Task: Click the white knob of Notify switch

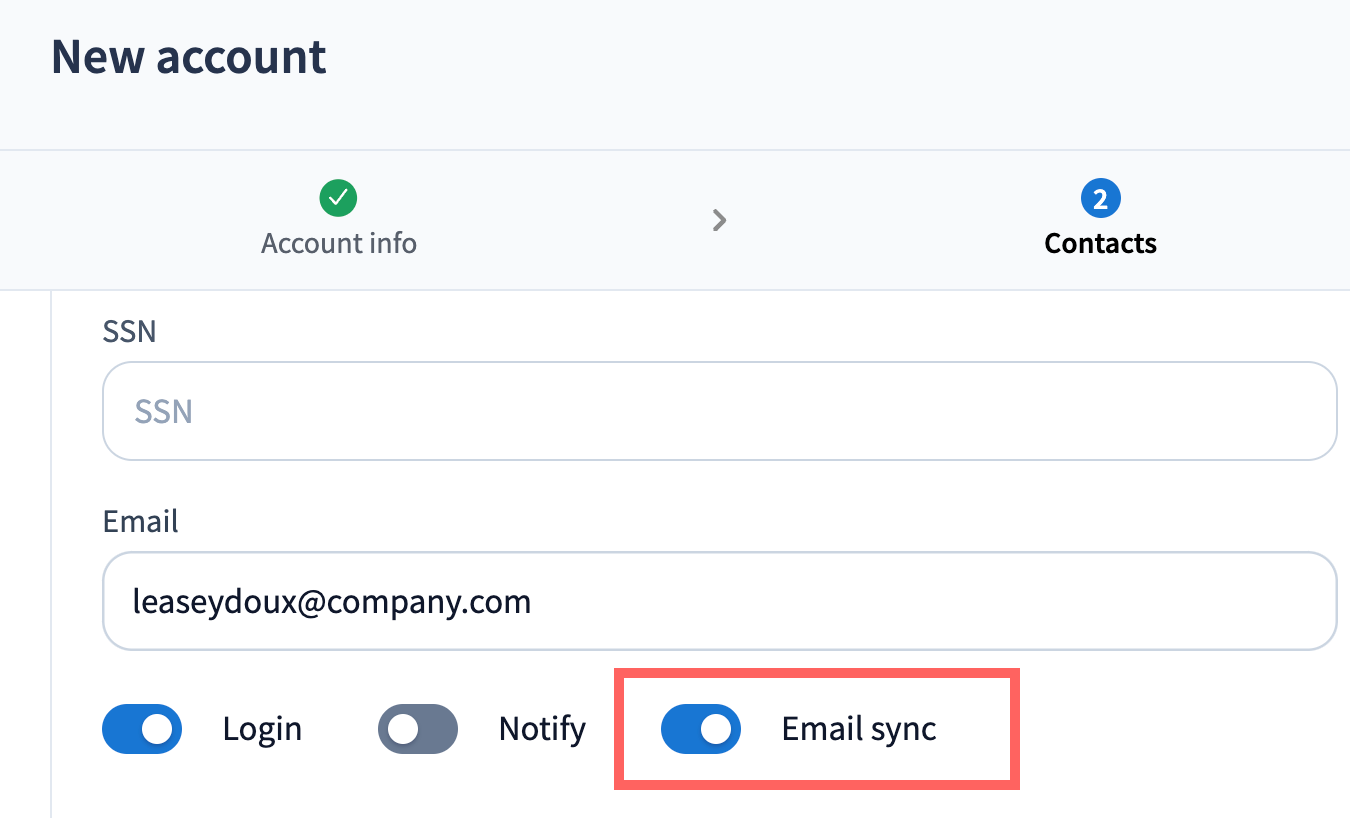Action: tap(403, 730)
